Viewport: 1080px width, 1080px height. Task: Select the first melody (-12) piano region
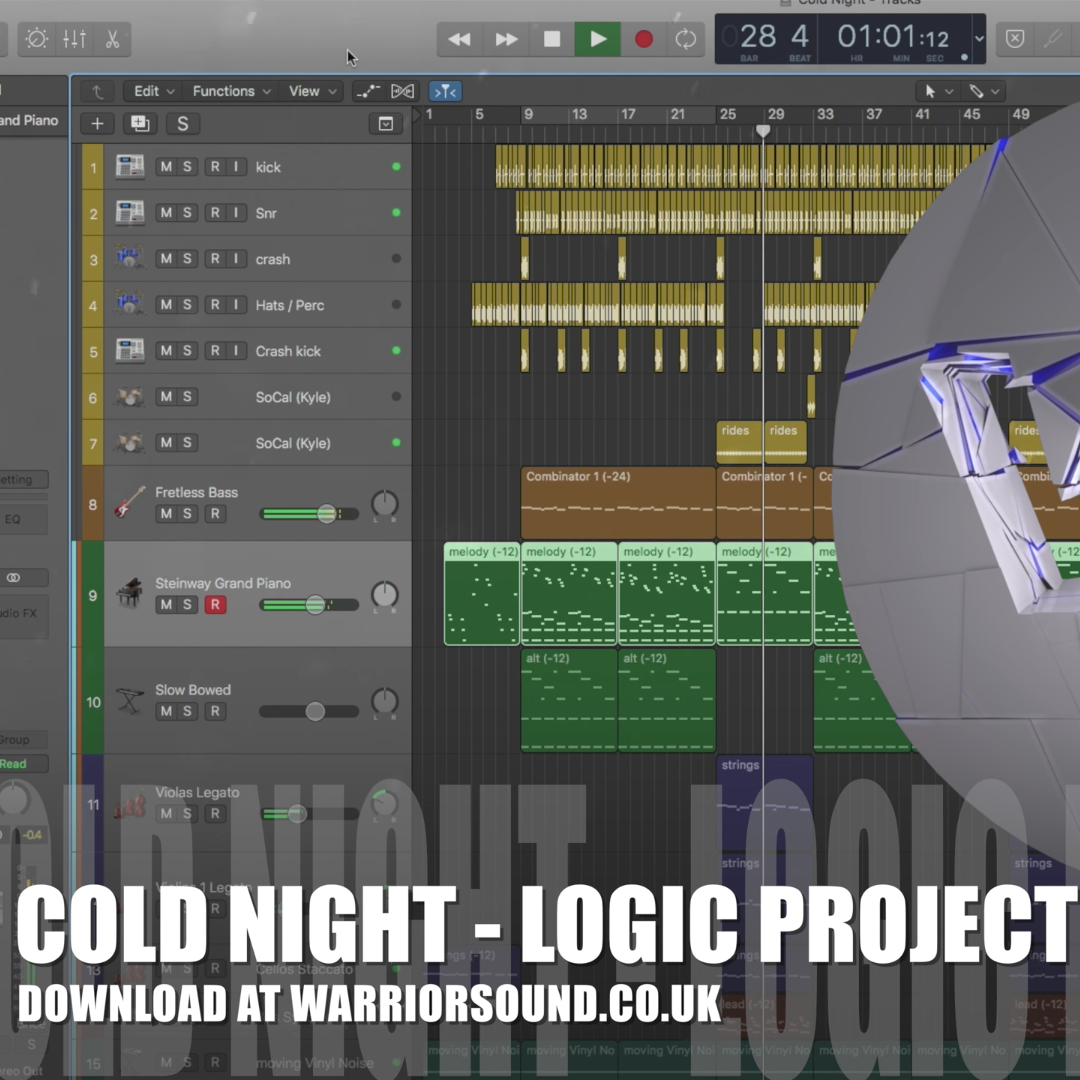point(481,594)
